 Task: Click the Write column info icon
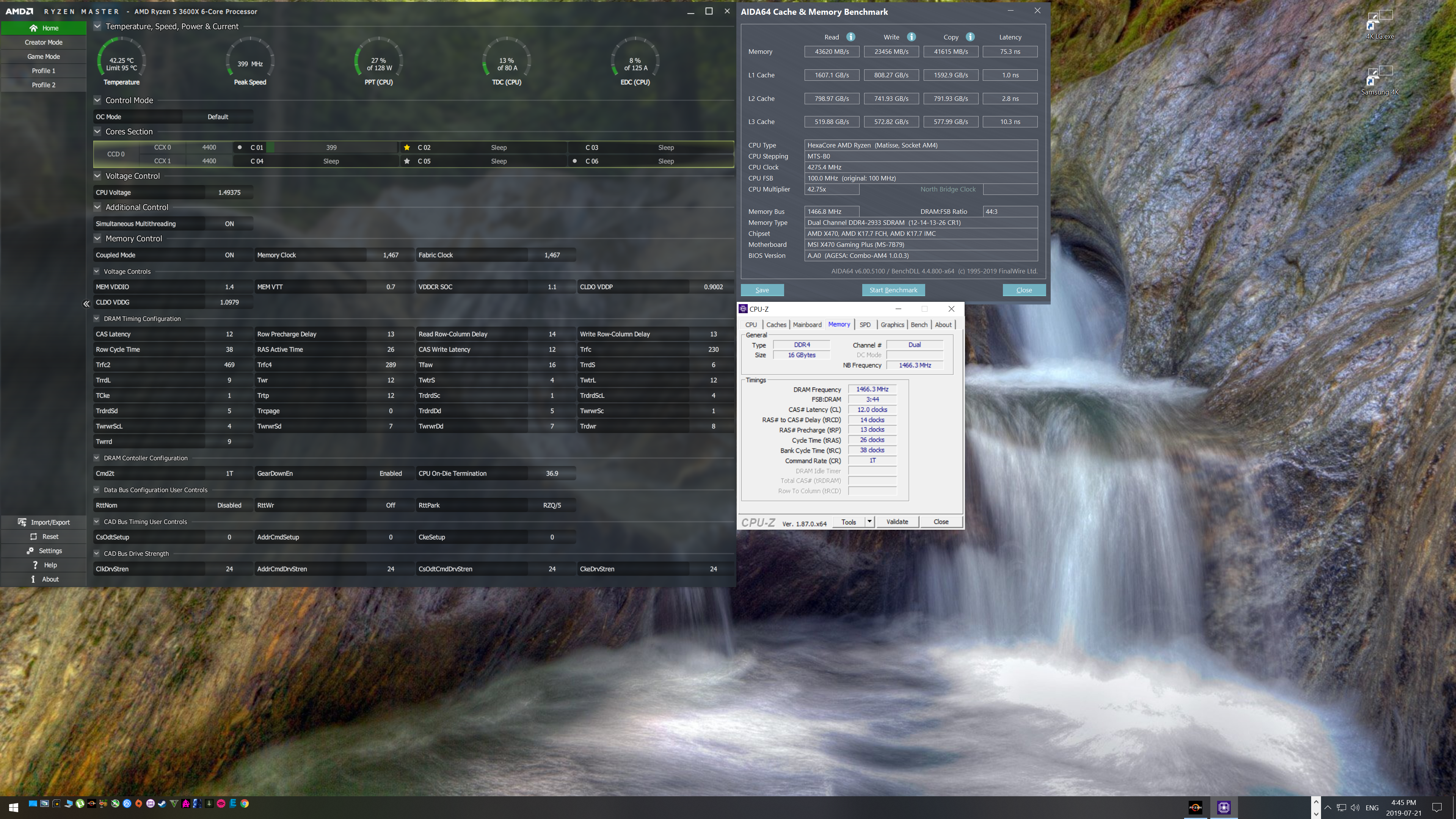tap(911, 37)
